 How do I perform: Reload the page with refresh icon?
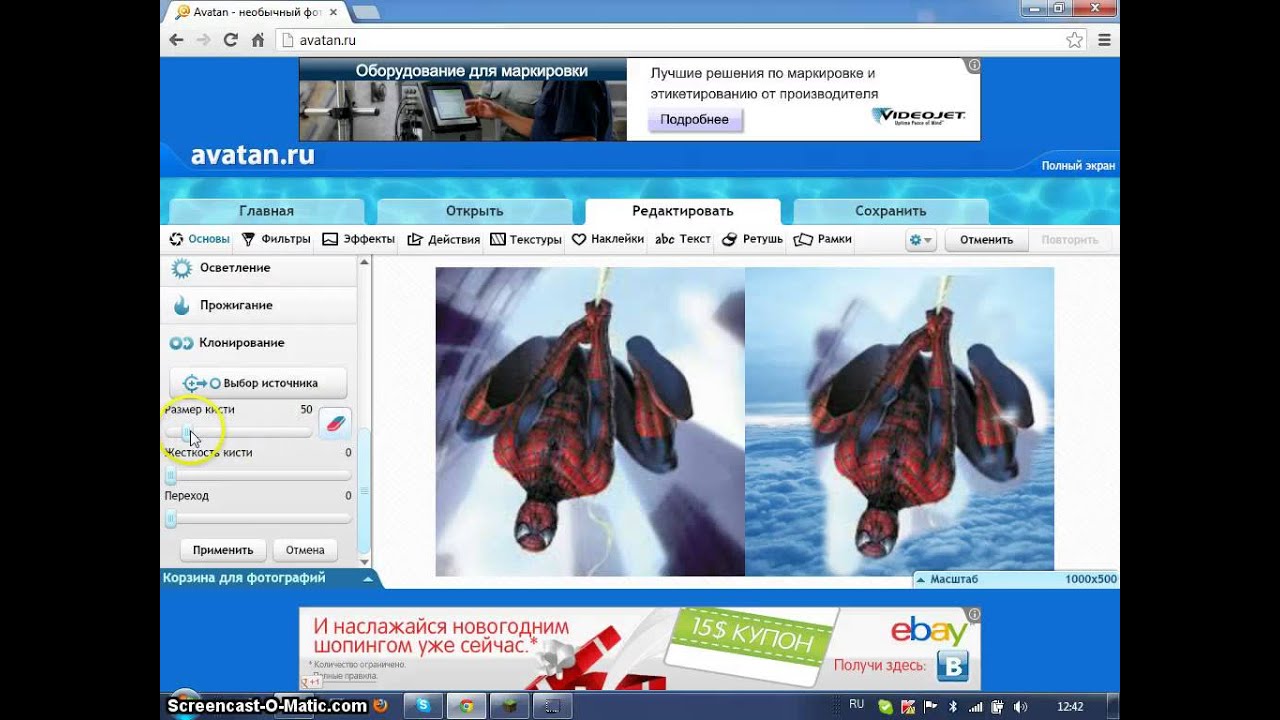[230, 40]
